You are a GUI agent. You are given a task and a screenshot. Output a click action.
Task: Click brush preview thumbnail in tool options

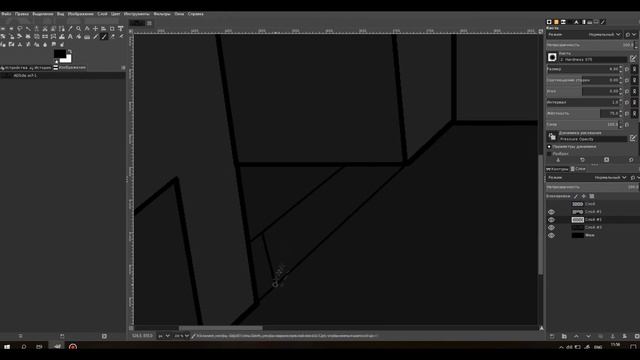[x=552, y=57]
